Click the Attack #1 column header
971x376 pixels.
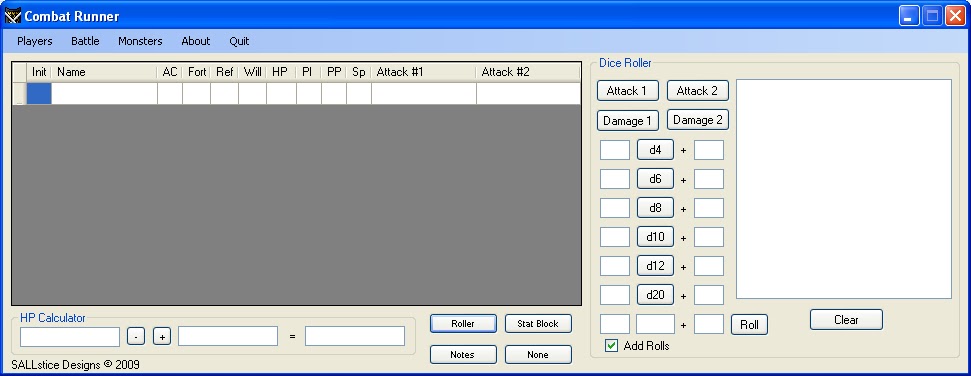point(424,72)
